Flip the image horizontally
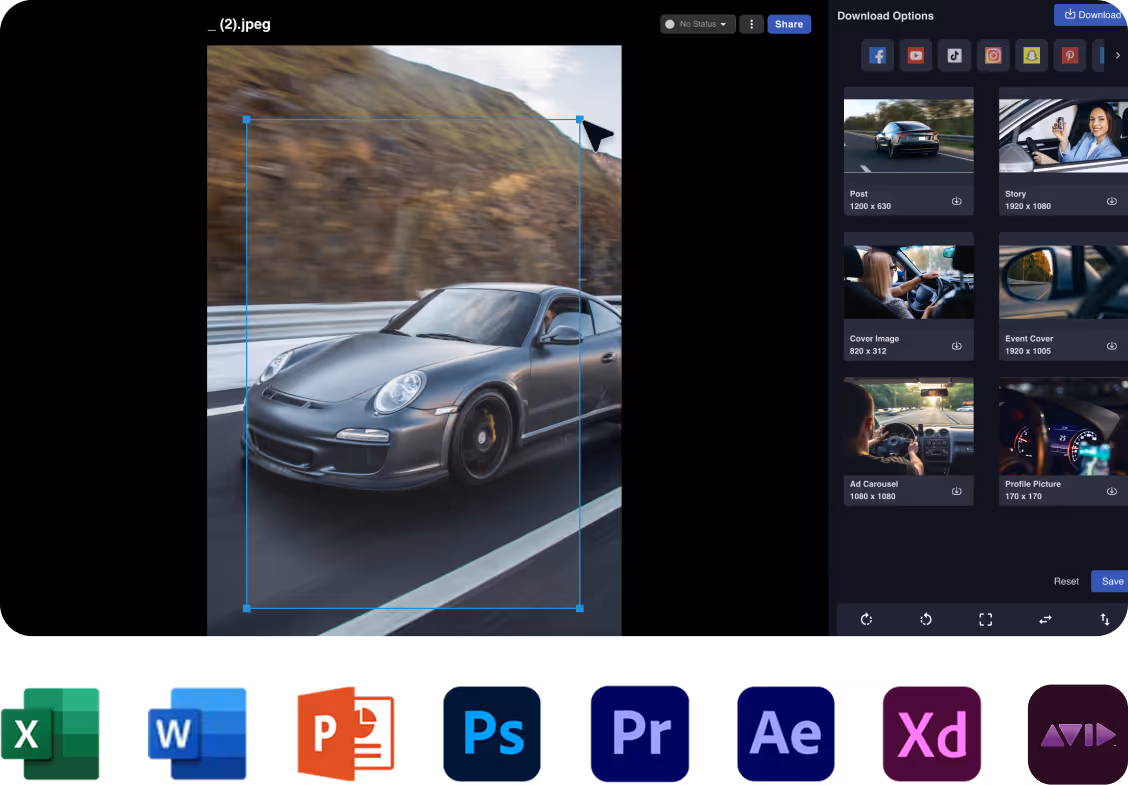Viewport: 1128px width, 785px height. click(1045, 620)
